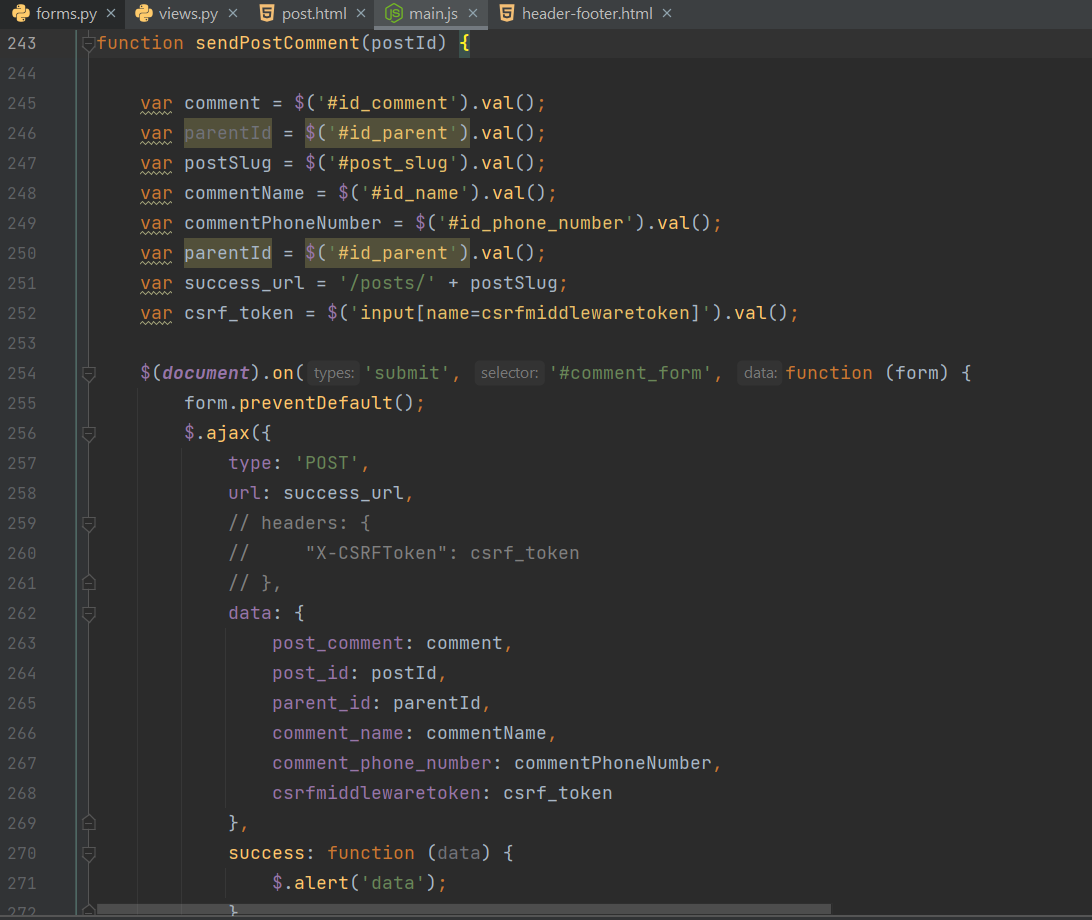Close the main.js tab
Screen dimensions: 1092x920
pyautogui.click(x=473, y=14)
